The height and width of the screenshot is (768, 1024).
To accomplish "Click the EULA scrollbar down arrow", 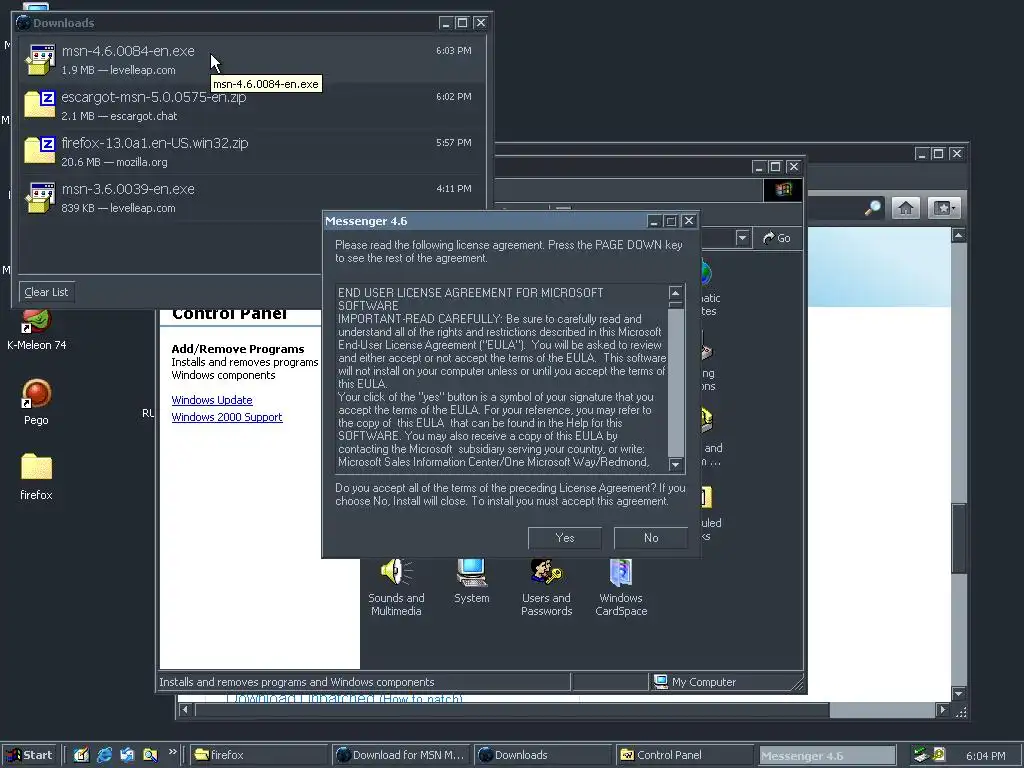I will (x=676, y=464).
